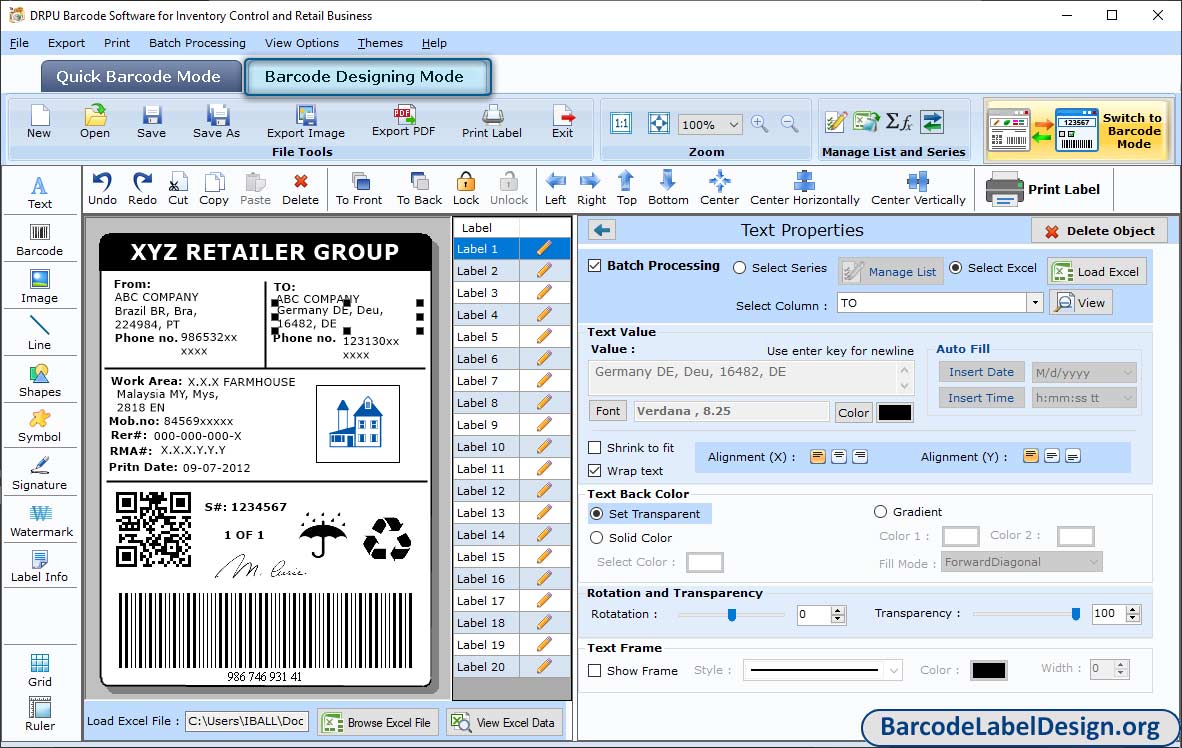Cut the selected object

[x=178, y=189]
